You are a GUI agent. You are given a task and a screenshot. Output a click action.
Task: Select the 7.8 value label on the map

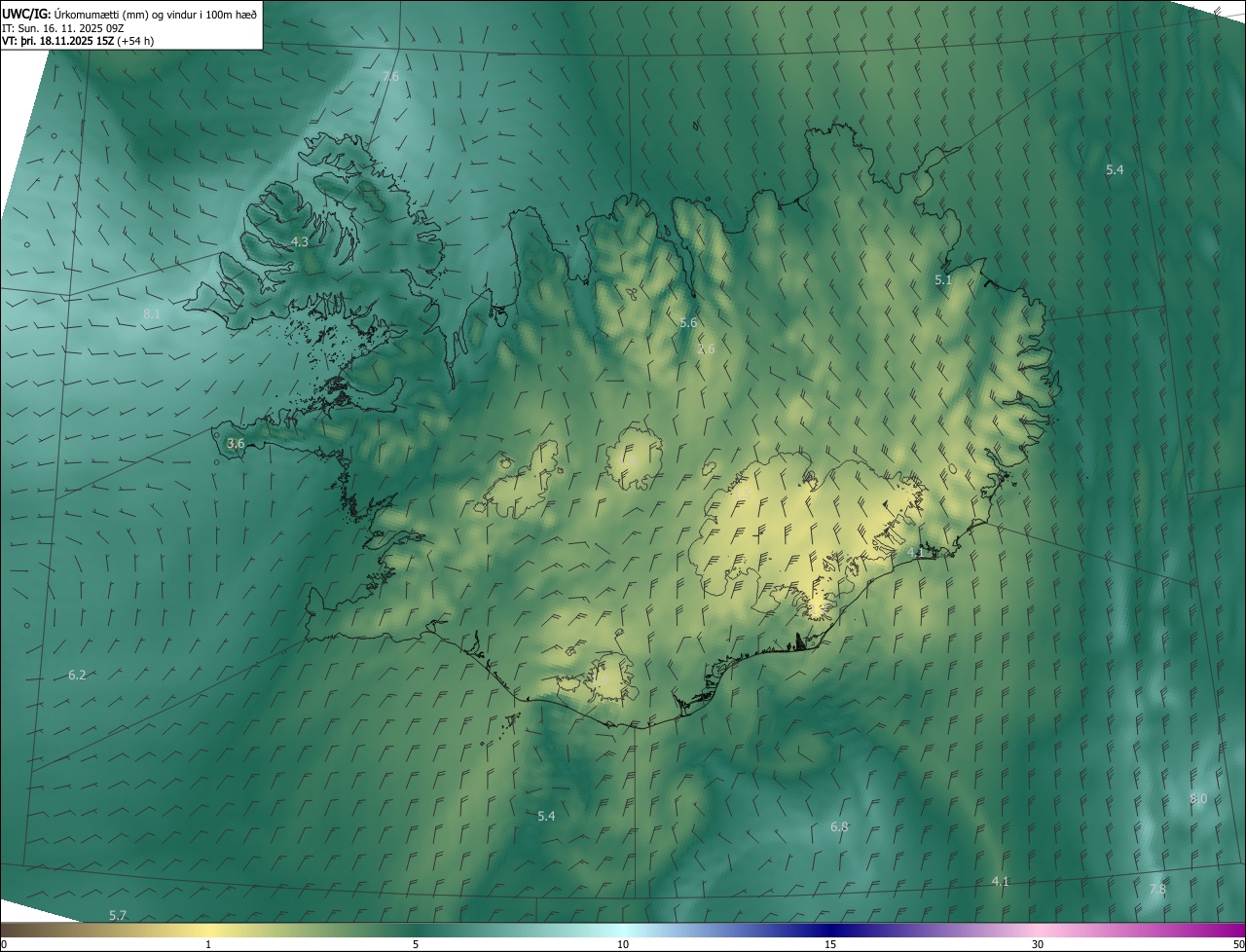coord(1157,889)
